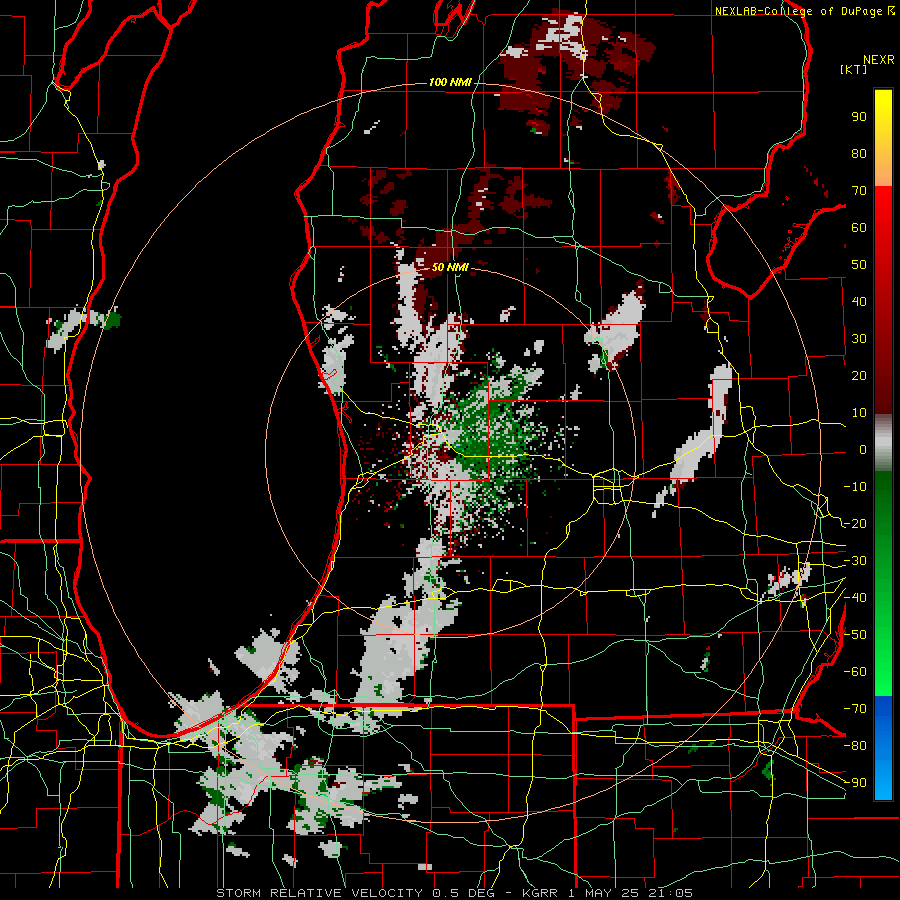Click the '1 MAY 25 21:05' timestamp

pos(630,893)
